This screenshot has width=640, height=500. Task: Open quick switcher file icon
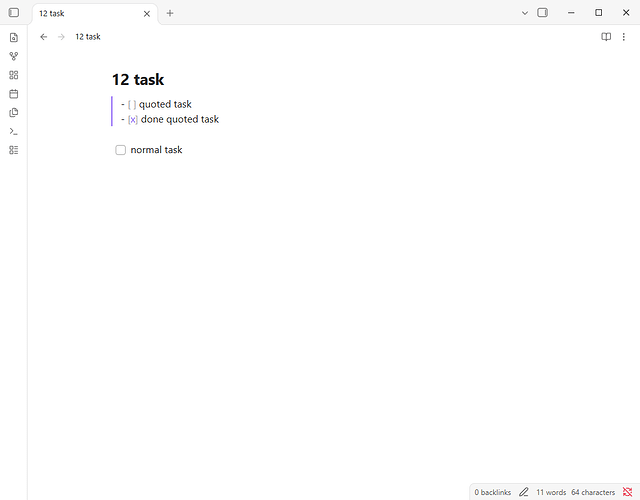[x=14, y=38]
